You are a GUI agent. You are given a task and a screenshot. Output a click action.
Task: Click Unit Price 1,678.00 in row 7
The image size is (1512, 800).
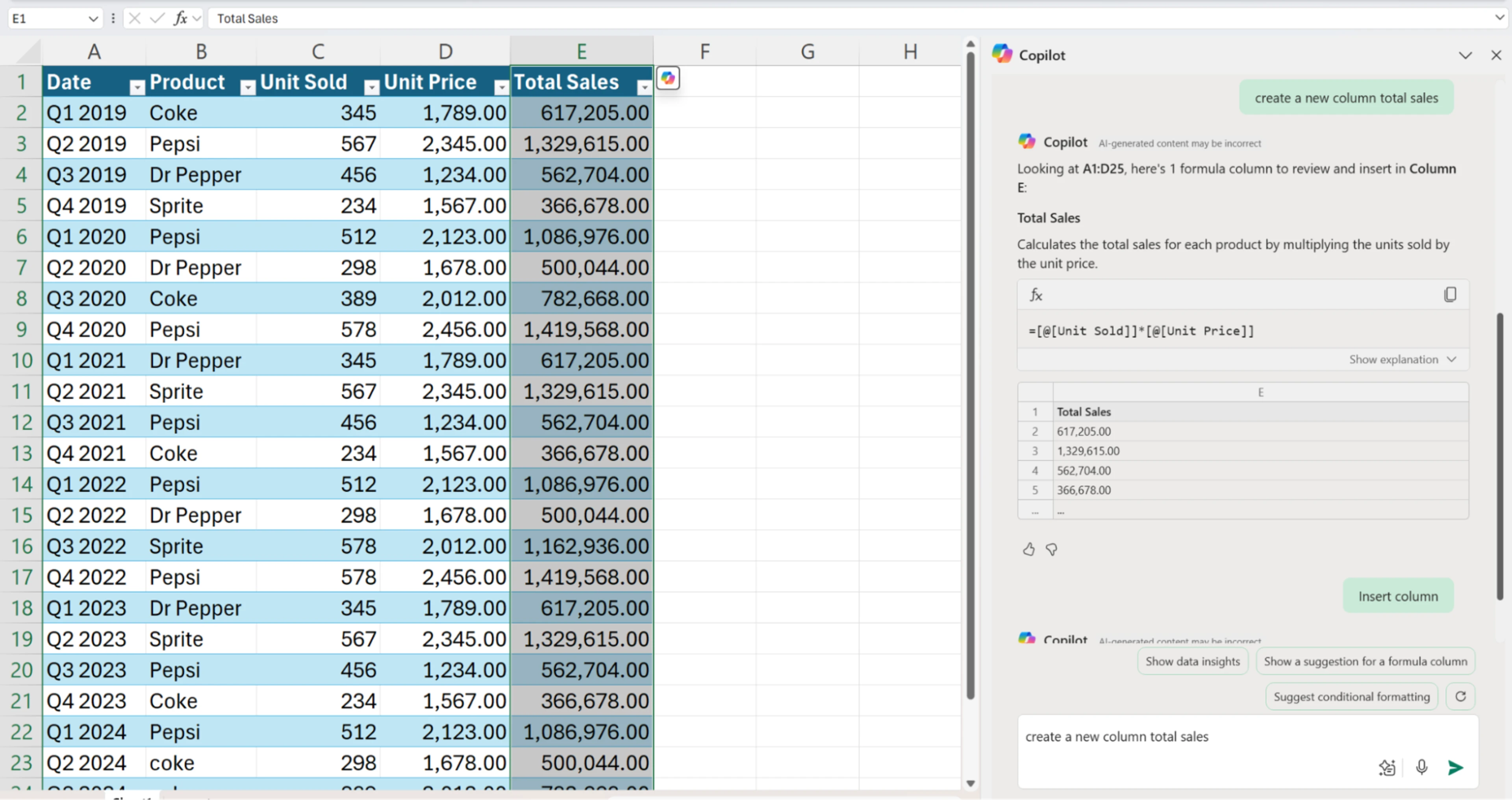coord(445,267)
